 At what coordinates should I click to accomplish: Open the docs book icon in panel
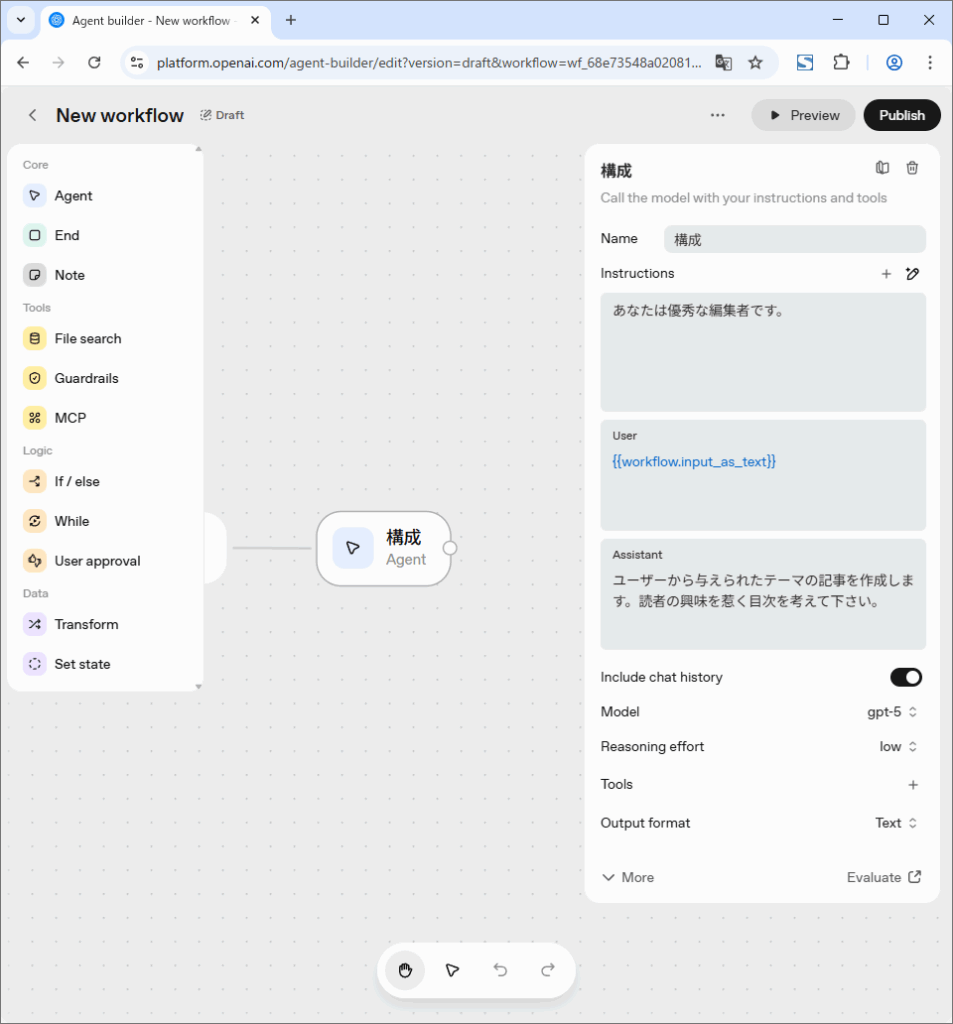[x=882, y=168]
